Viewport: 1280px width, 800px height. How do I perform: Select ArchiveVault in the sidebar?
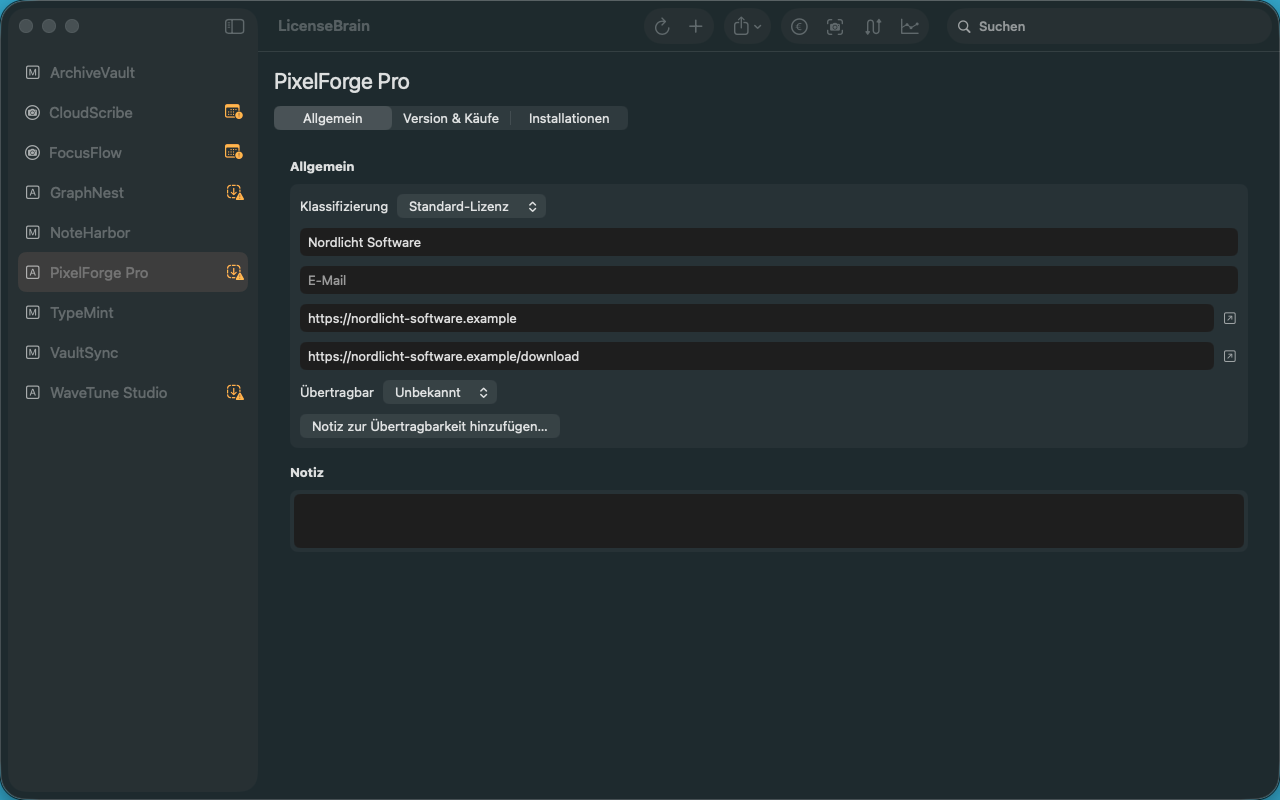pos(133,73)
